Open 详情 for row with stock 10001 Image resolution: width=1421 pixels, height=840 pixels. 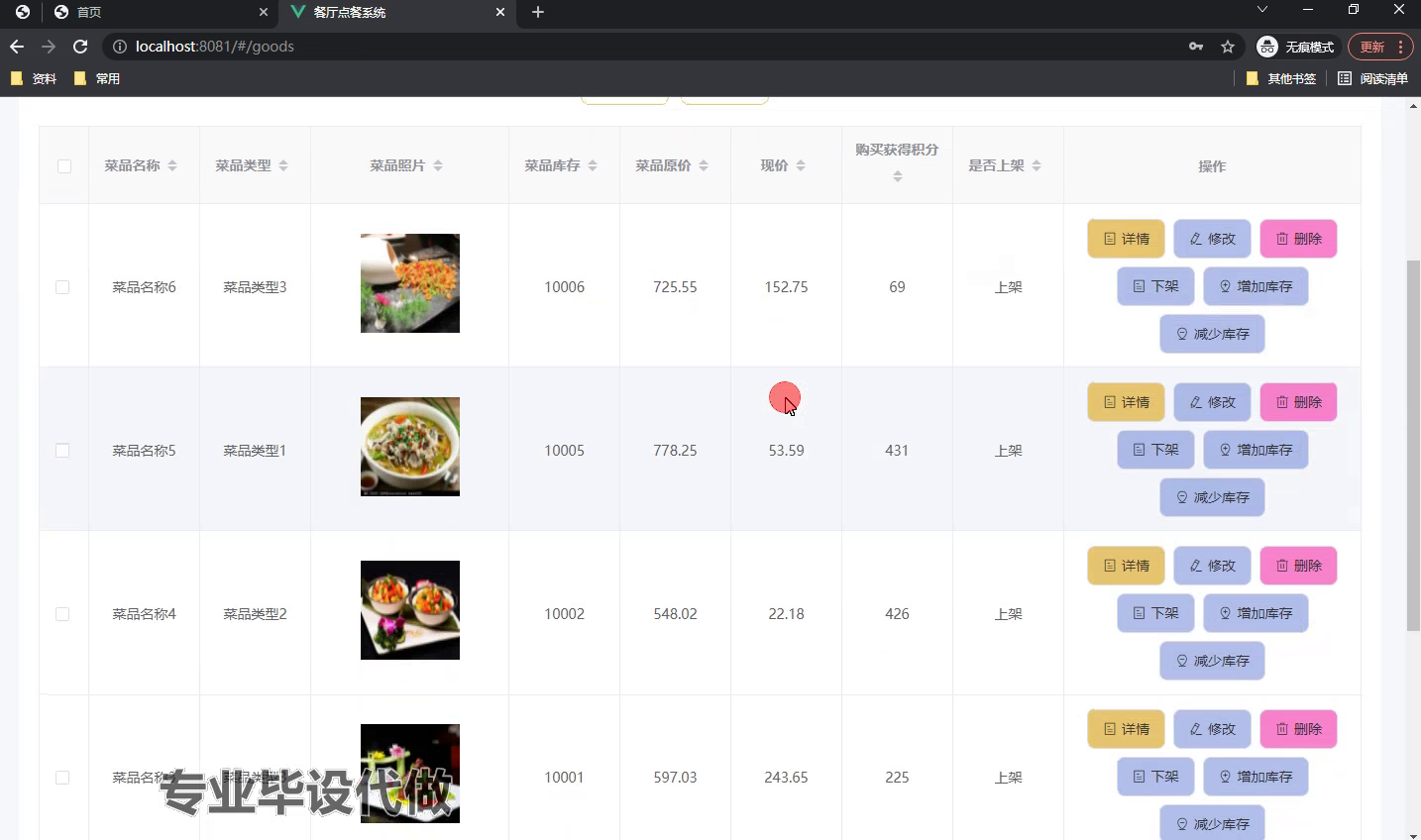pyautogui.click(x=1126, y=729)
